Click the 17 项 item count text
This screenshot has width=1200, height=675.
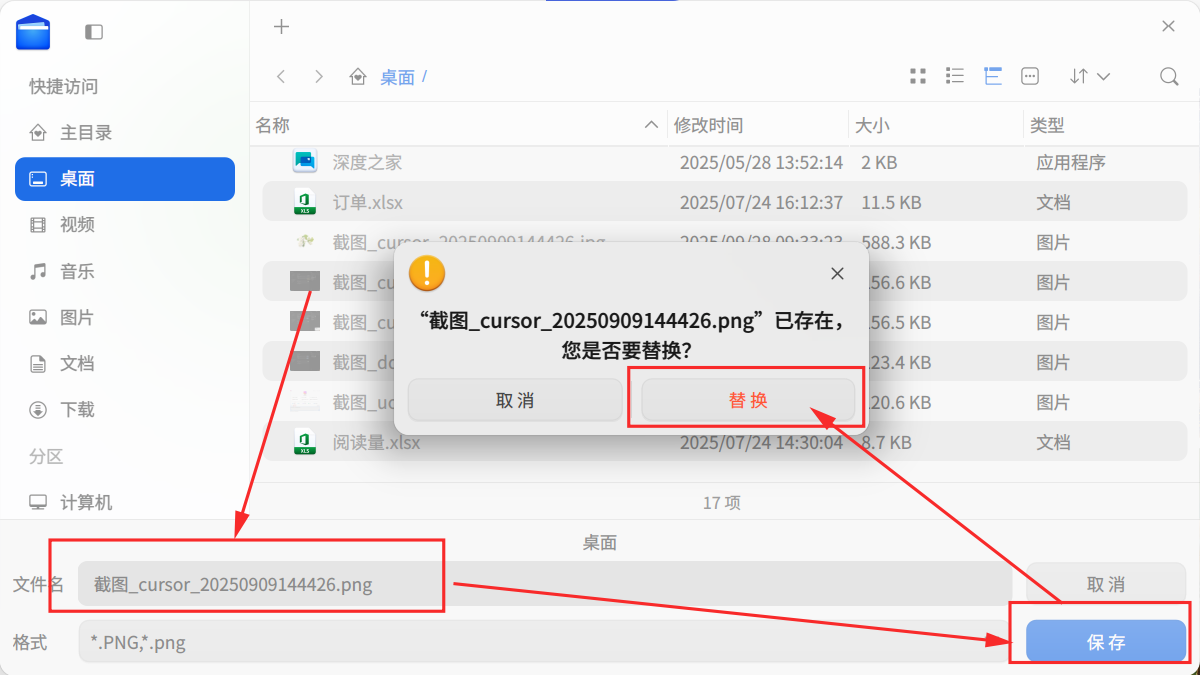point(722,502)
